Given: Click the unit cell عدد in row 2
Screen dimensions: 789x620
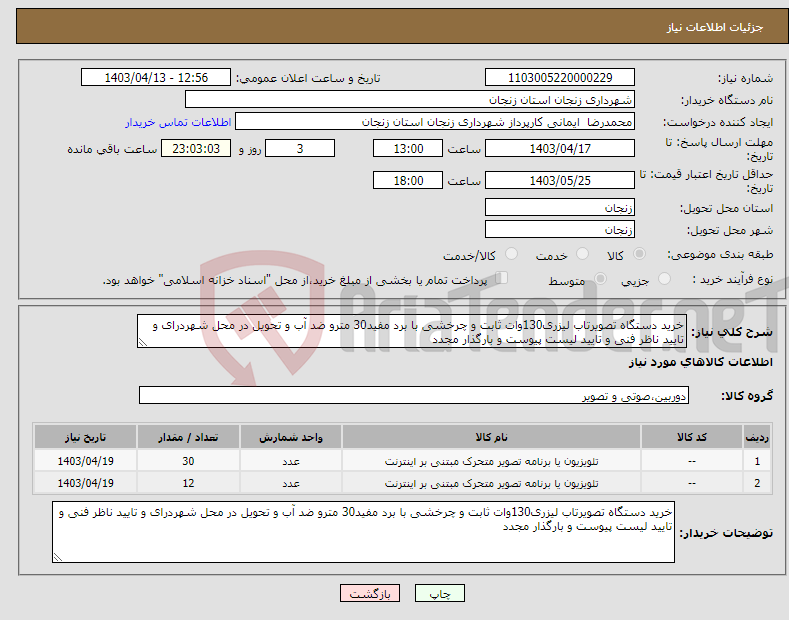Looking at the screenshot, I should tap(291, 483).
